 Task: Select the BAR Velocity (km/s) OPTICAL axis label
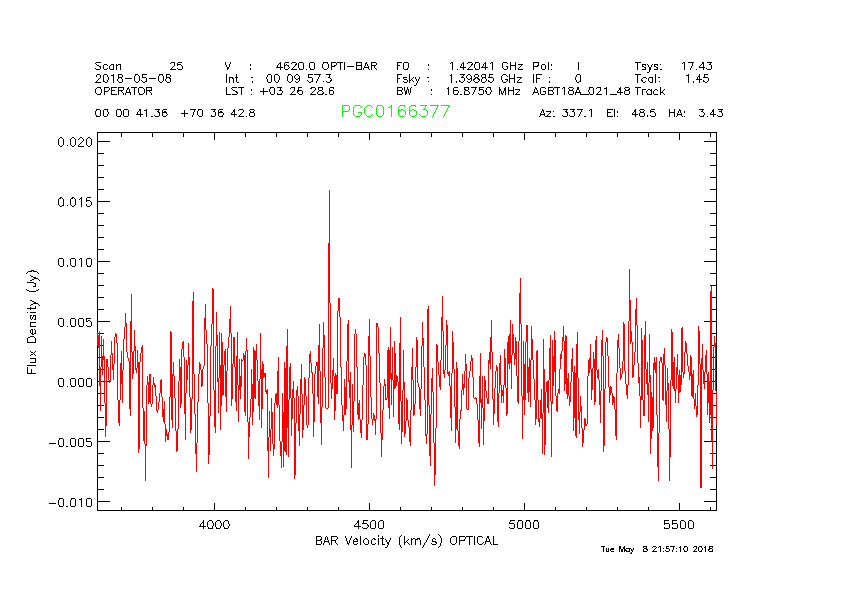pos(406,541)
